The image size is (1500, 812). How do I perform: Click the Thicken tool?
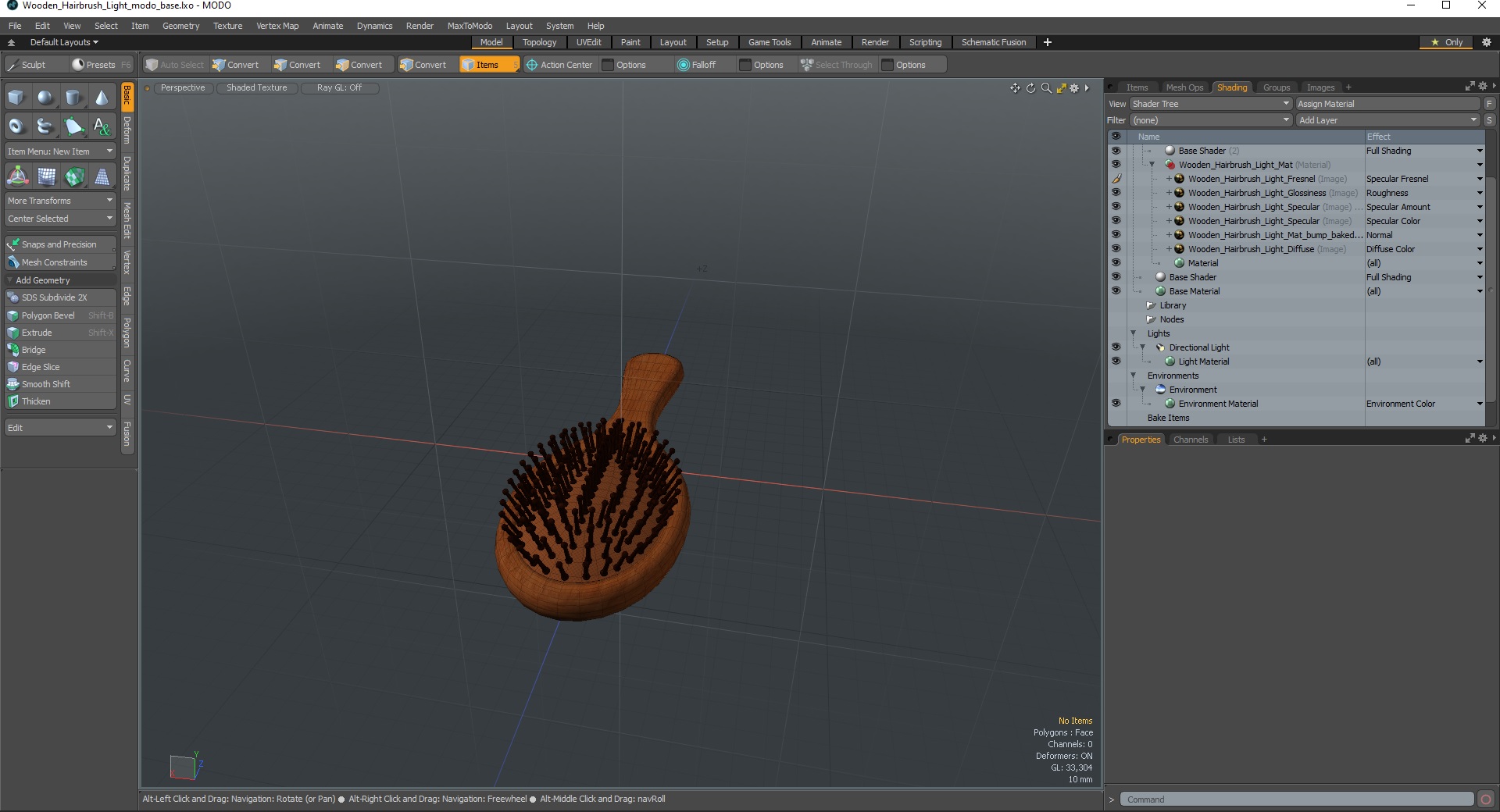tap(61, 401)
